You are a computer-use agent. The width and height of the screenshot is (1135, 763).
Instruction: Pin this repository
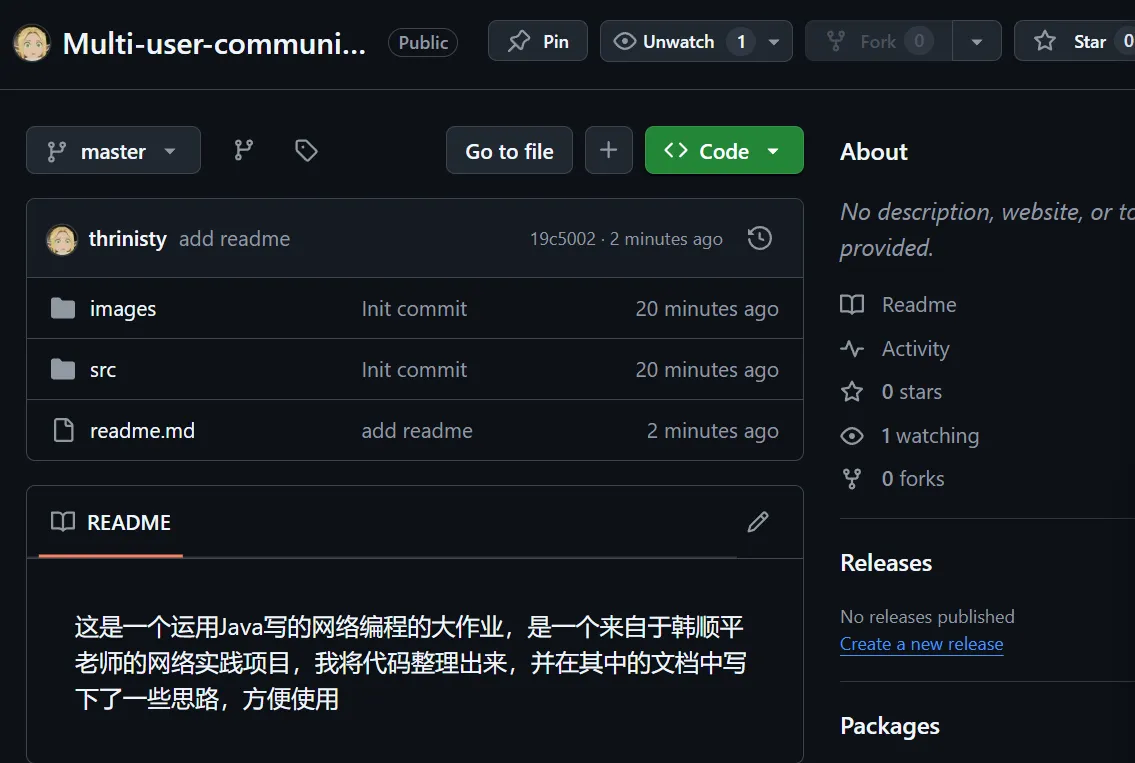(538, 41)
